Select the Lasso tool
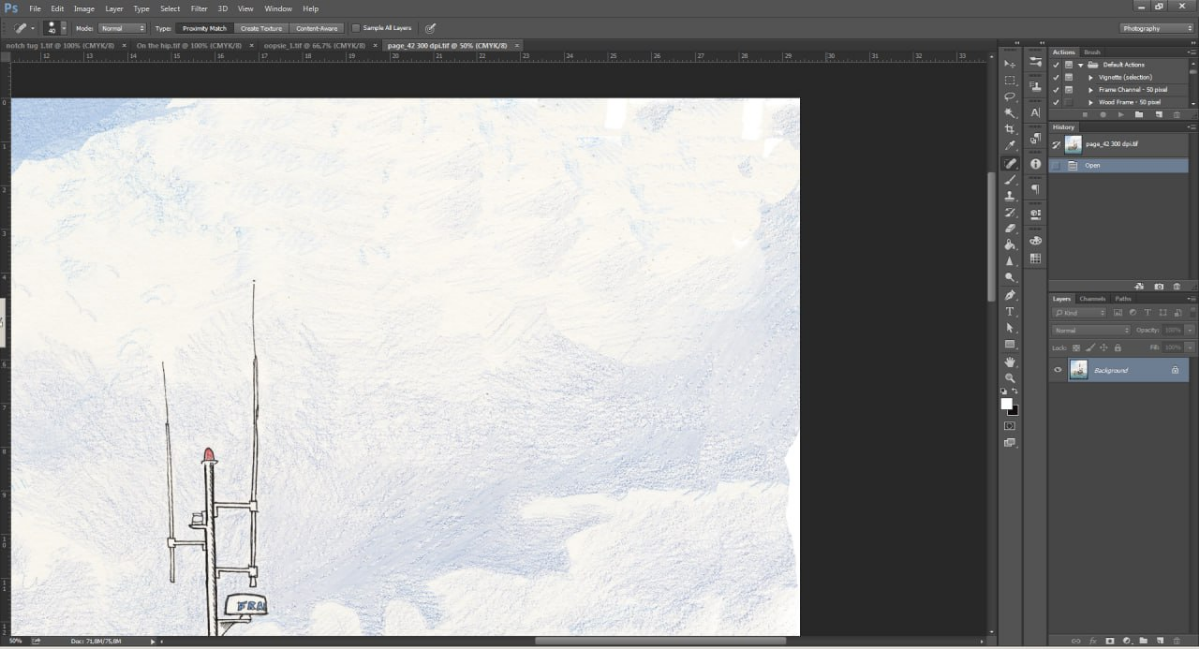Image resolution: width=1199 pixels, height=649 pixels. [x=1010, y=97]
